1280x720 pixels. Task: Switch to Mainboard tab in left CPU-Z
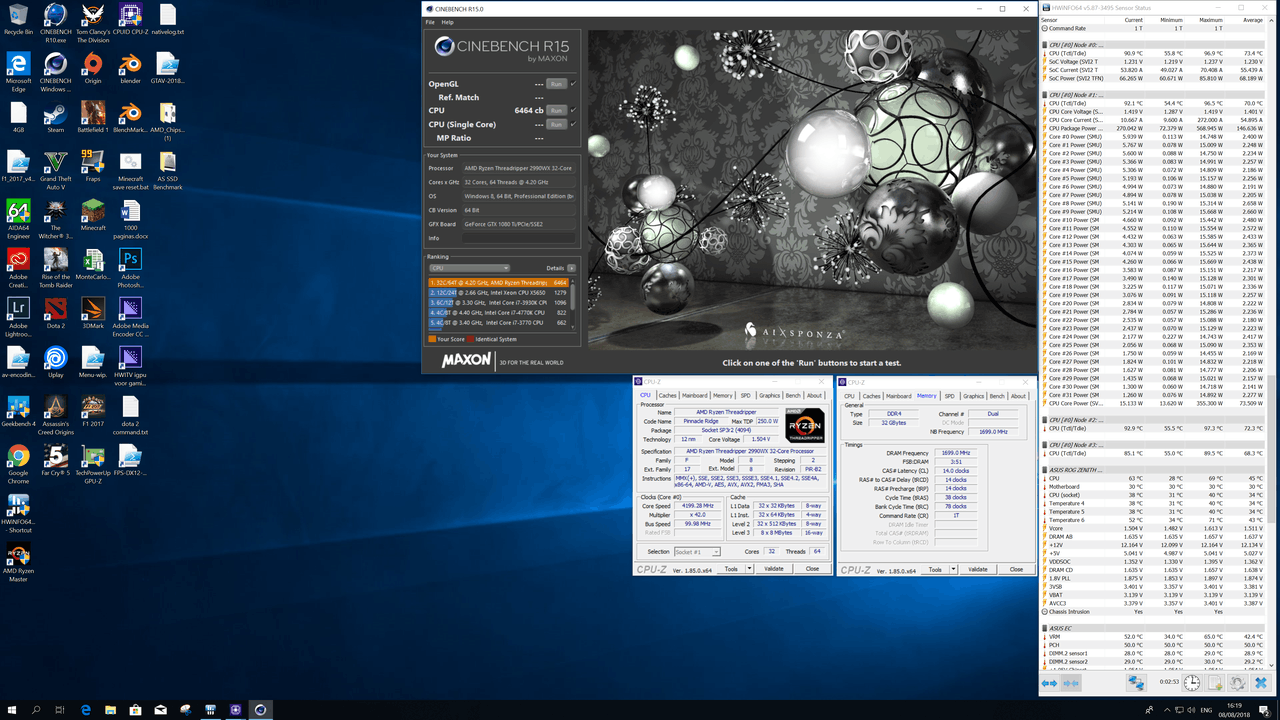click(694, 395)
